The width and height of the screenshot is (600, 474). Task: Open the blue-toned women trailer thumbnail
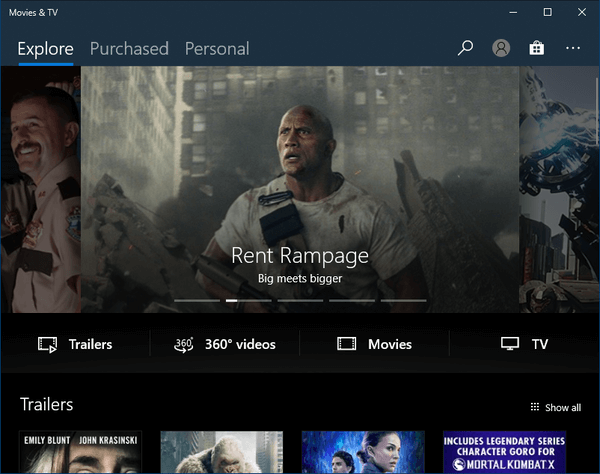click(x=363, y=452)
